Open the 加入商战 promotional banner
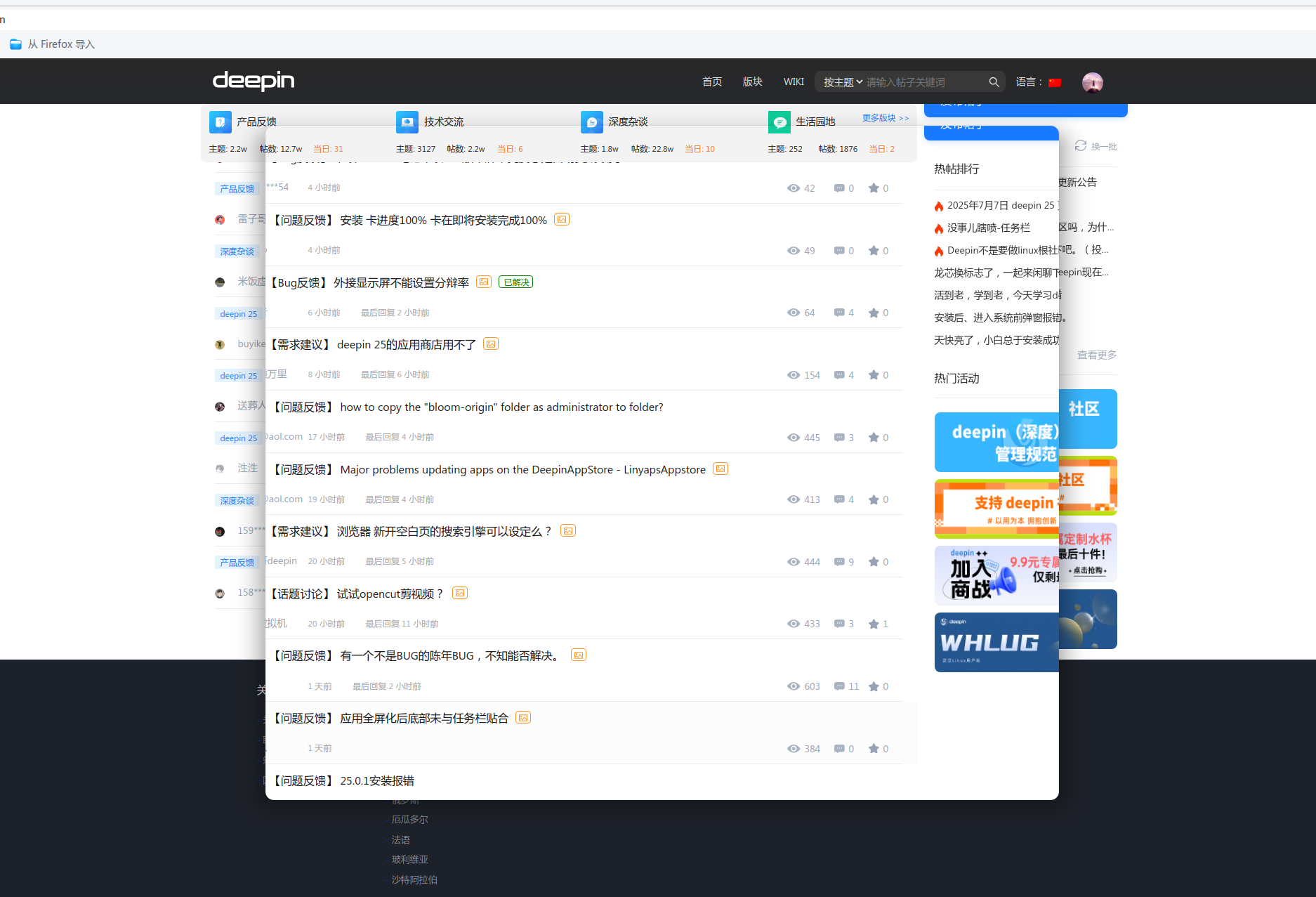 996,575
